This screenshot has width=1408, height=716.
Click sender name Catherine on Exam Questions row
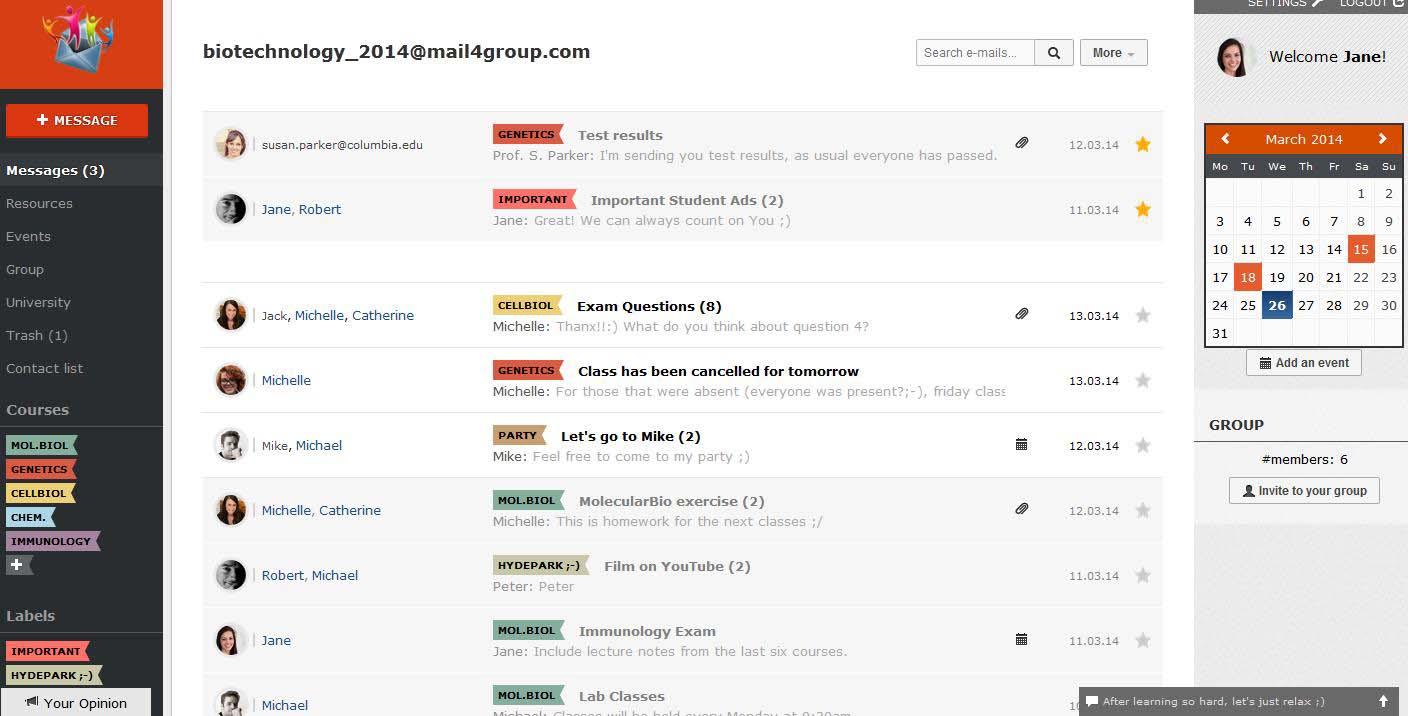pos(383,315)
